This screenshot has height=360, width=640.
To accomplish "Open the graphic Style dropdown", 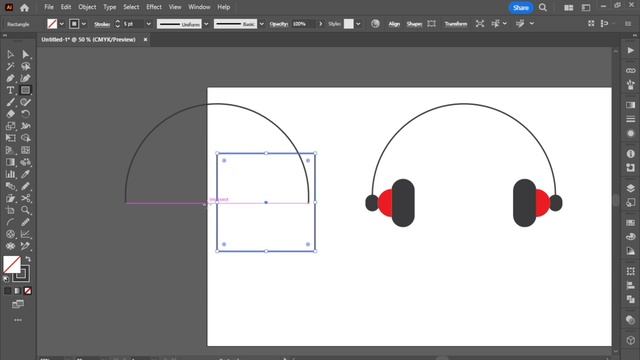I will (x=358, y=24).
